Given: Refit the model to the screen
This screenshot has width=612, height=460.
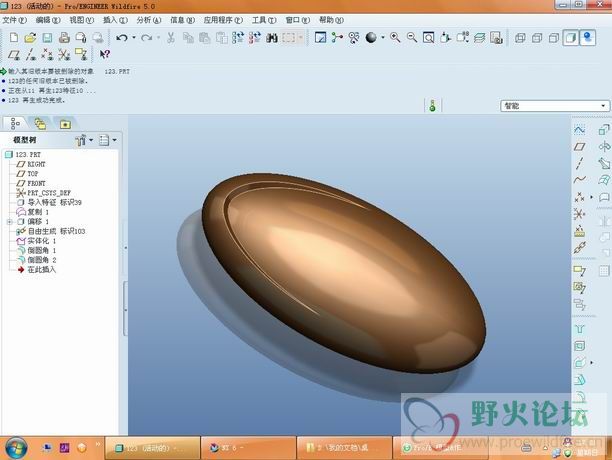Looking at the screenshot, I should pyautogui.click(x=429, y=37).
